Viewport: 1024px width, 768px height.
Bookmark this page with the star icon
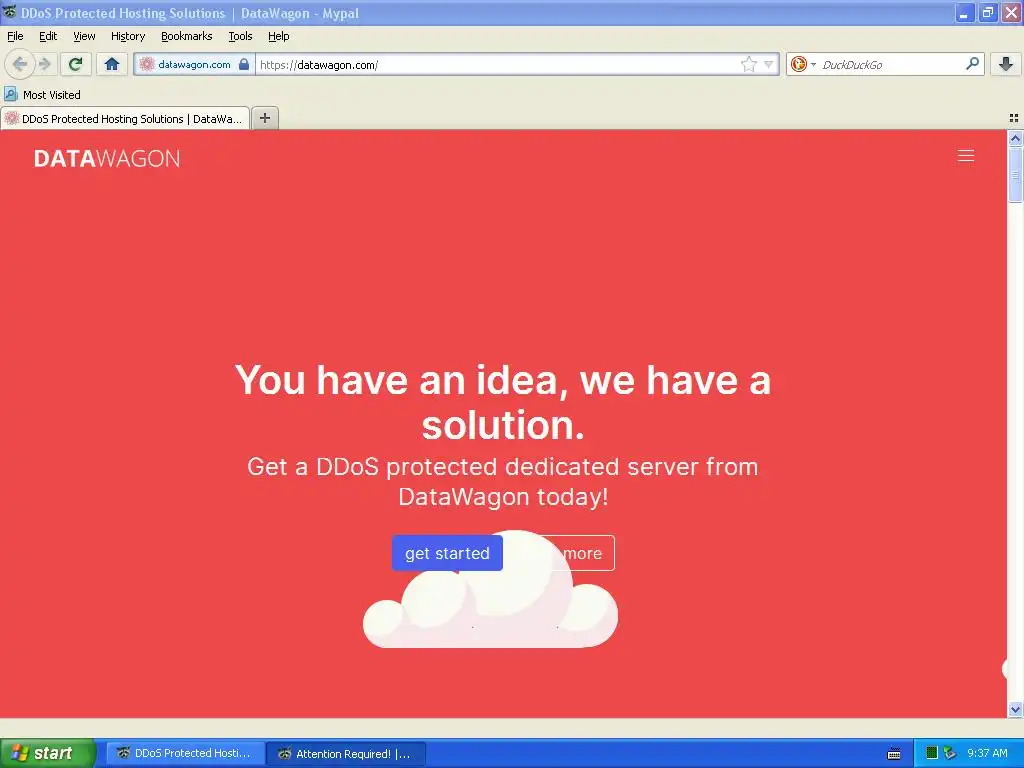pyautogui.click(x=748, y=64)
